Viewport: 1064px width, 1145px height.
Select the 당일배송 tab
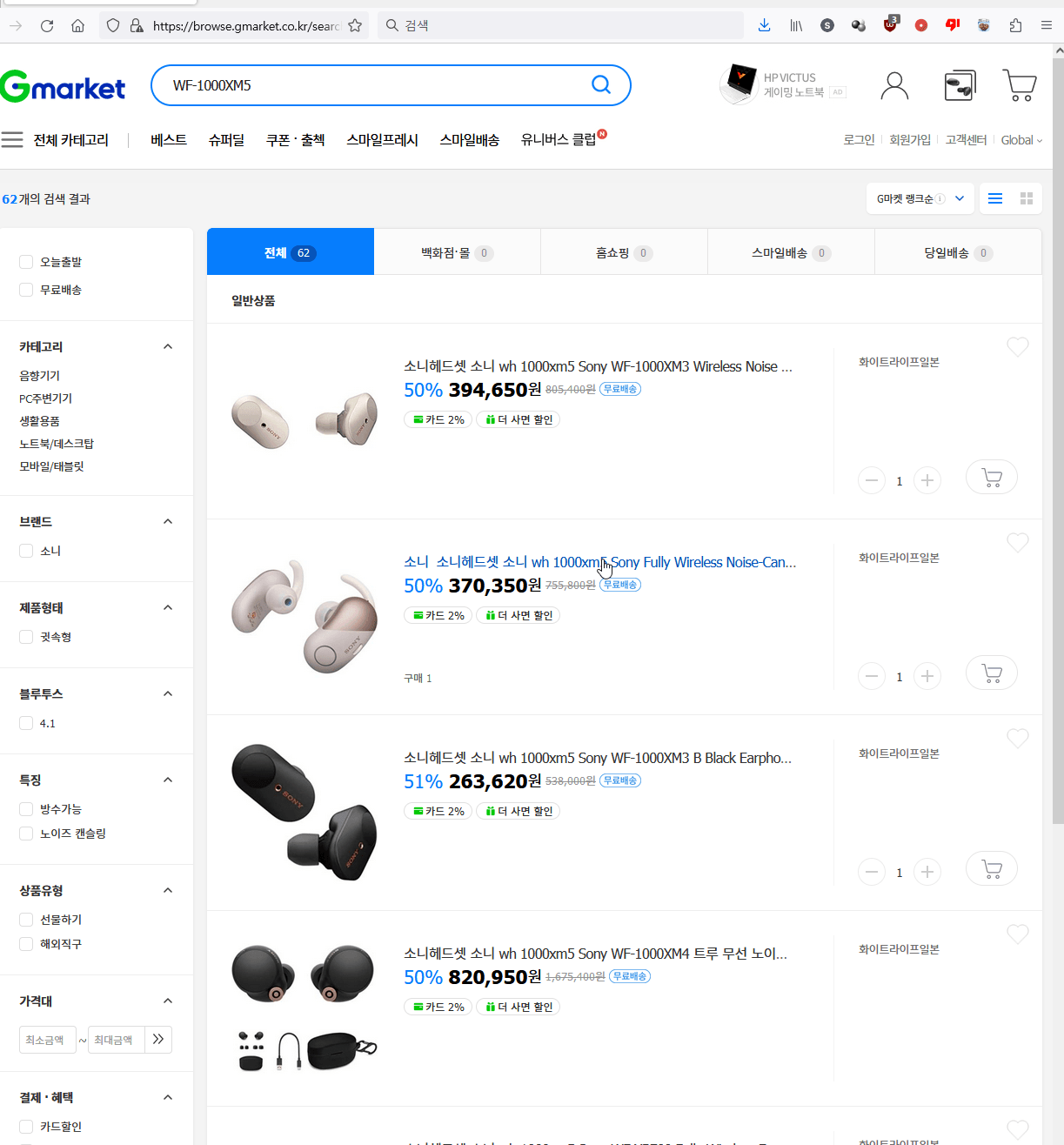tap(959, 252)
